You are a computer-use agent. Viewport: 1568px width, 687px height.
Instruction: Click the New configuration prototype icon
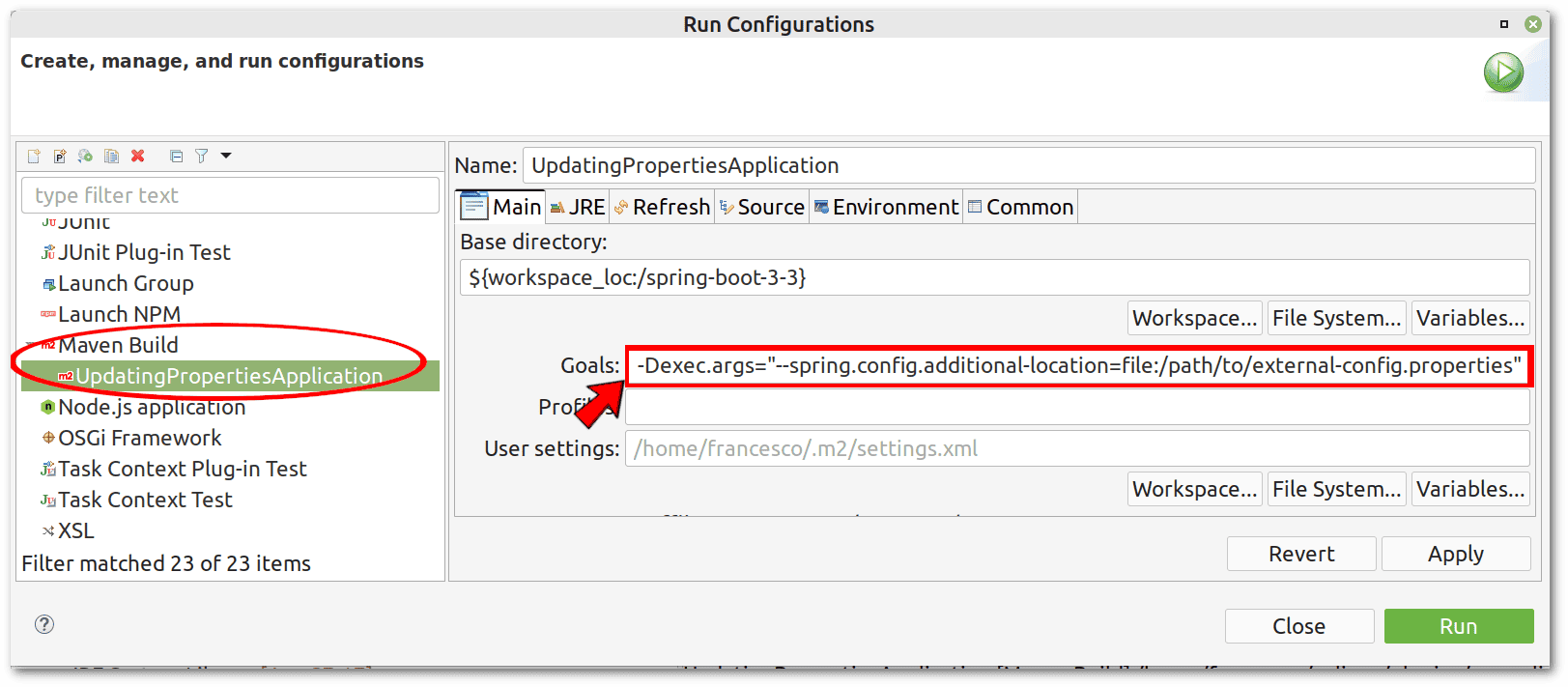coord(60,156)
